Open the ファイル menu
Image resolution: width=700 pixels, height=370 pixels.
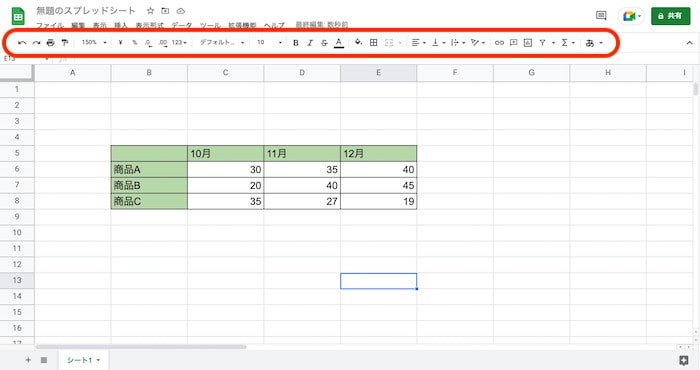[50, 25]
